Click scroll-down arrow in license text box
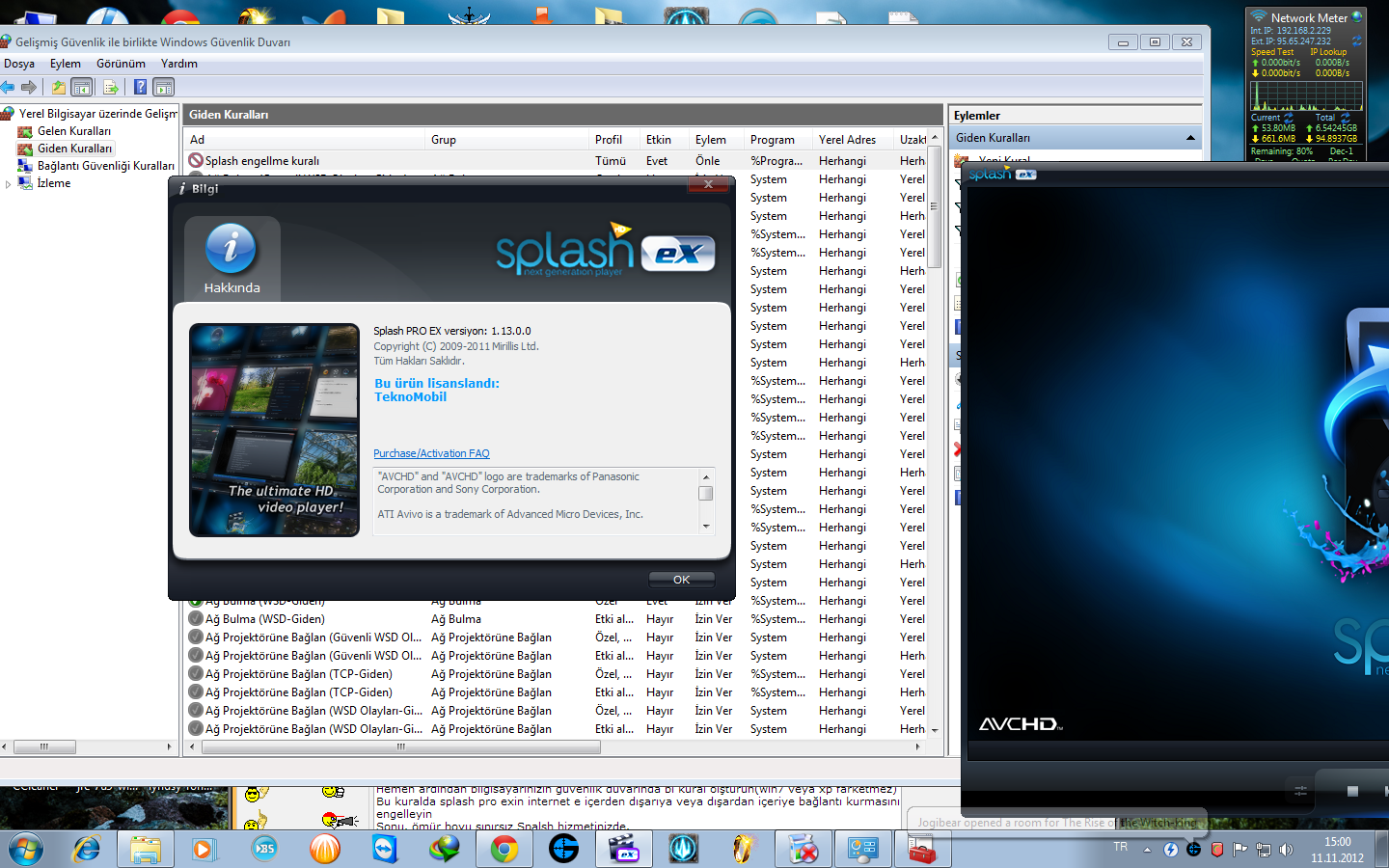Viewport: 1389px width, 868px height. tap(706, 527)
